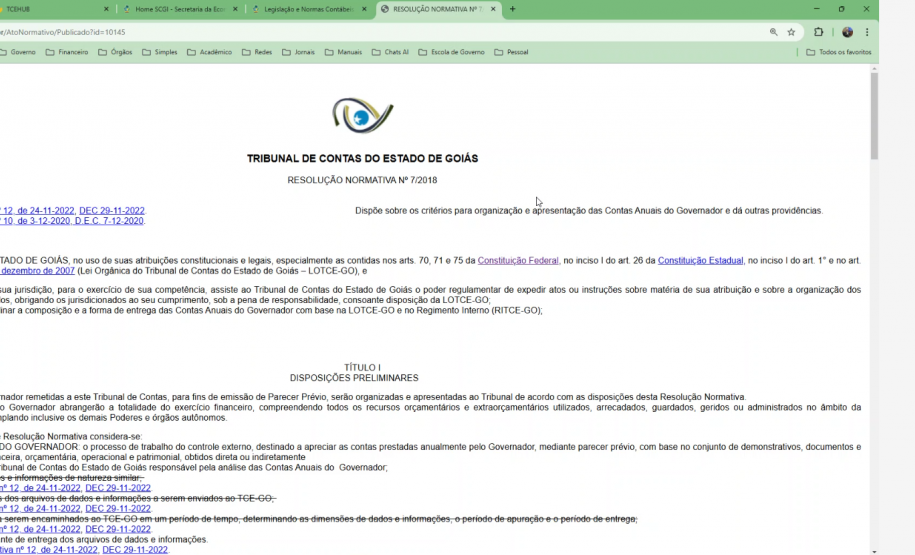Screen dimensions: 915x555
Task: Open the Órgãos bookmarks folder
Action: click(116, 52)
